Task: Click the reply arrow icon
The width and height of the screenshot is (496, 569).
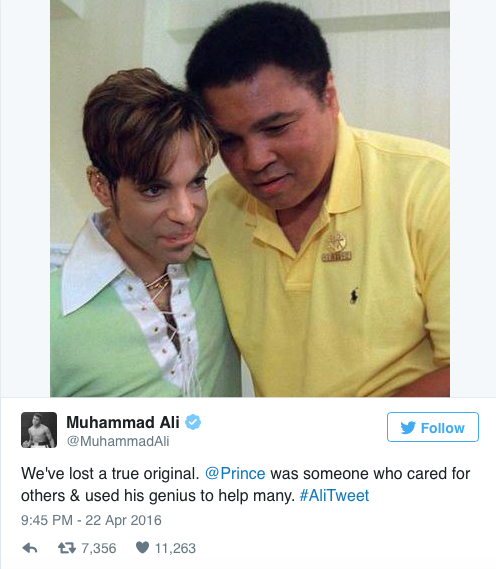Action: coord(30,548)
